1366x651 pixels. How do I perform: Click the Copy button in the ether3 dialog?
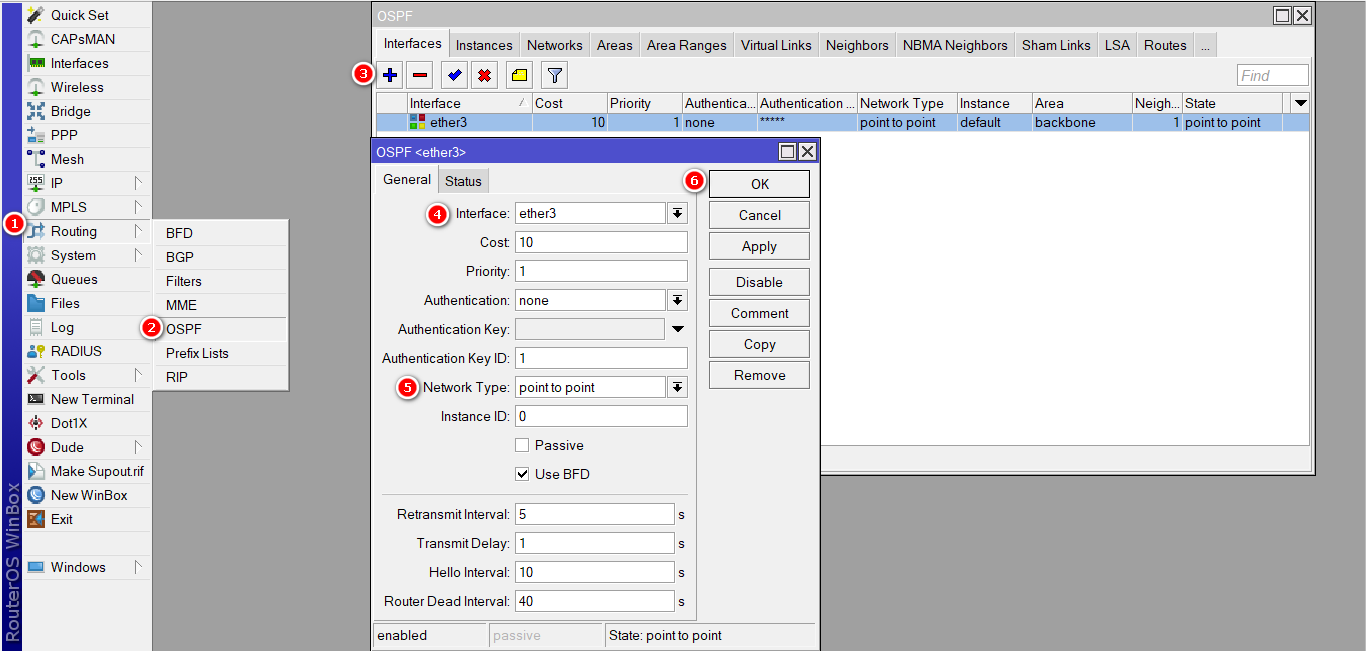[758, 343]
